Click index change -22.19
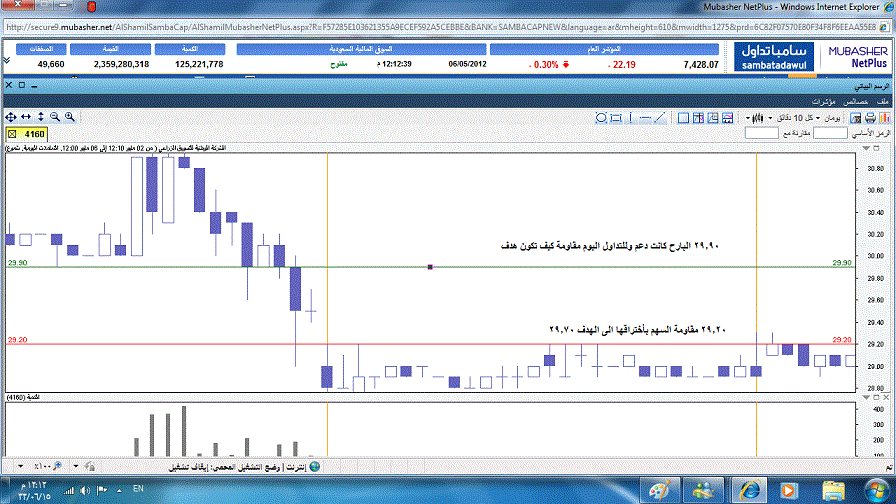This screenshot has height=504, width=896. [x=621, y=65]
